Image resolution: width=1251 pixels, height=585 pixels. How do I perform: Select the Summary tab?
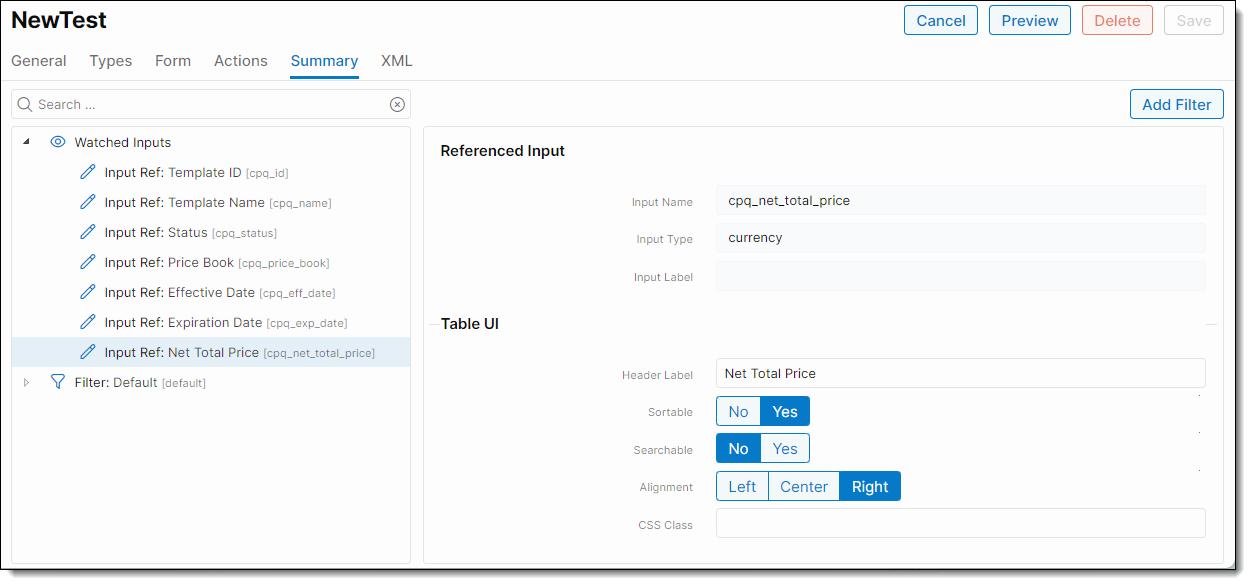(324, 61)
